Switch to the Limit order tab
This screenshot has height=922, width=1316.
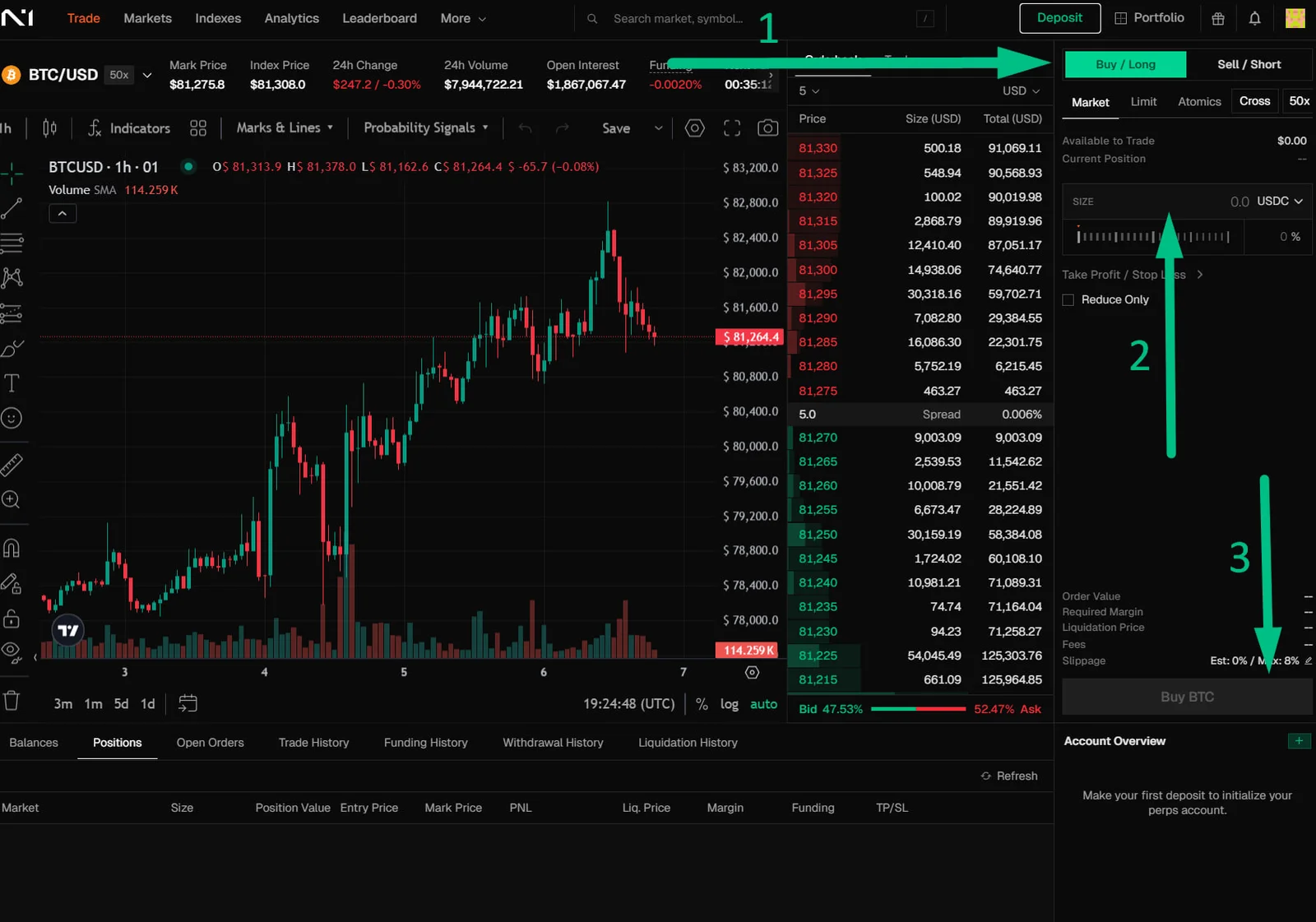[x=1143, y=101]
